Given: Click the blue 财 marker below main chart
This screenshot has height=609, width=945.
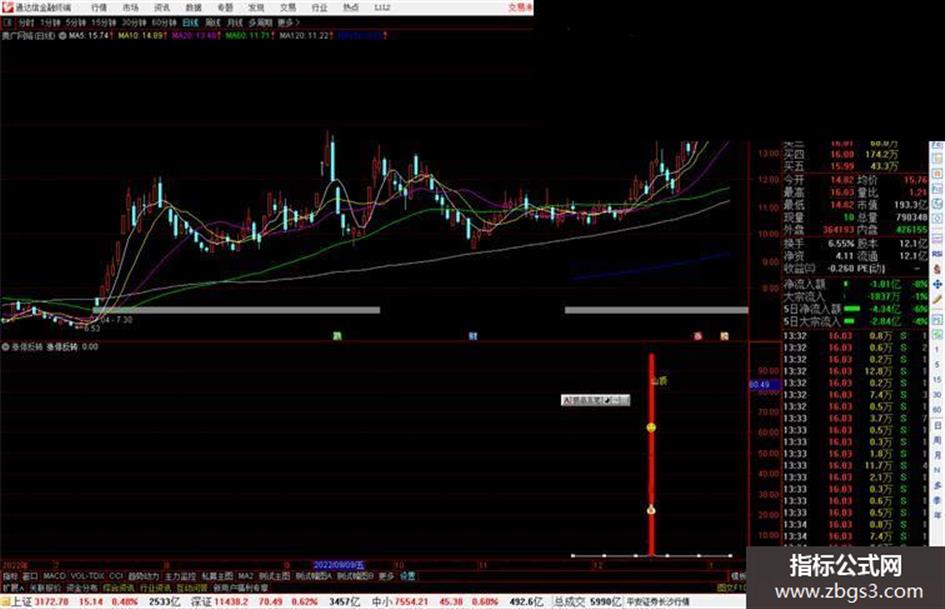Looking at the screenshot, I should coord(473,336).
